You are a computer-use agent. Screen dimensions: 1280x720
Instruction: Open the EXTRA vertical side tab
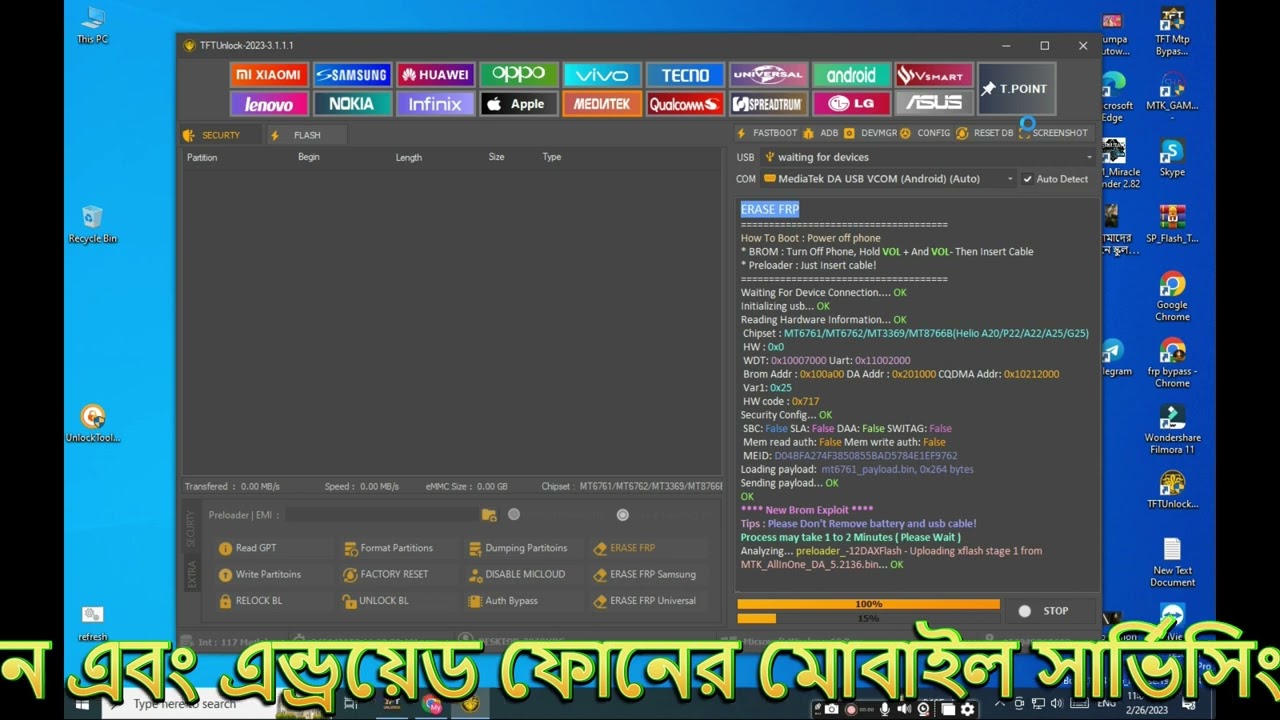(190, 574)
